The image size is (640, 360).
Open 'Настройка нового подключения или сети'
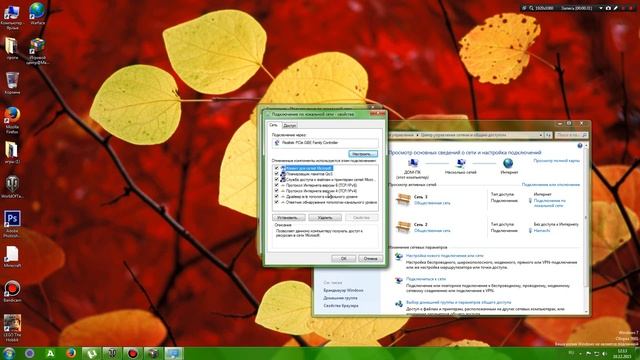tap(444, 256)
